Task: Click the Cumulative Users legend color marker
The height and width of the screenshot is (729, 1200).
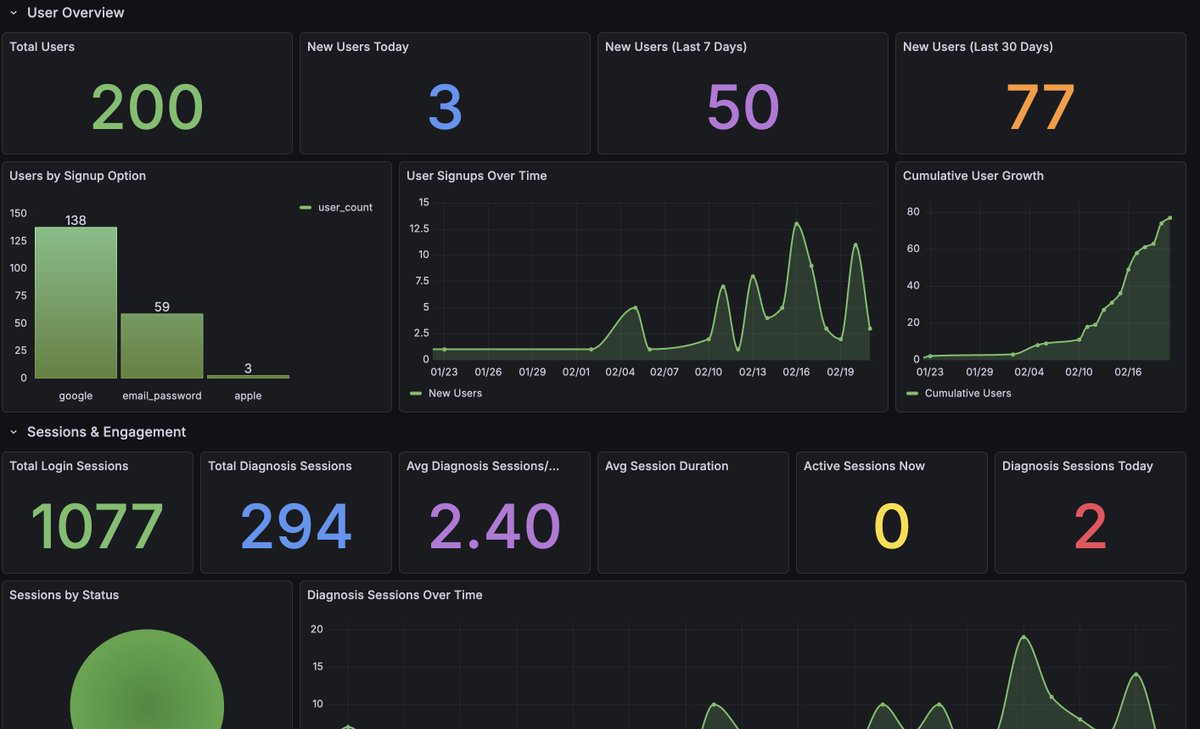Action: pos(913,393)
